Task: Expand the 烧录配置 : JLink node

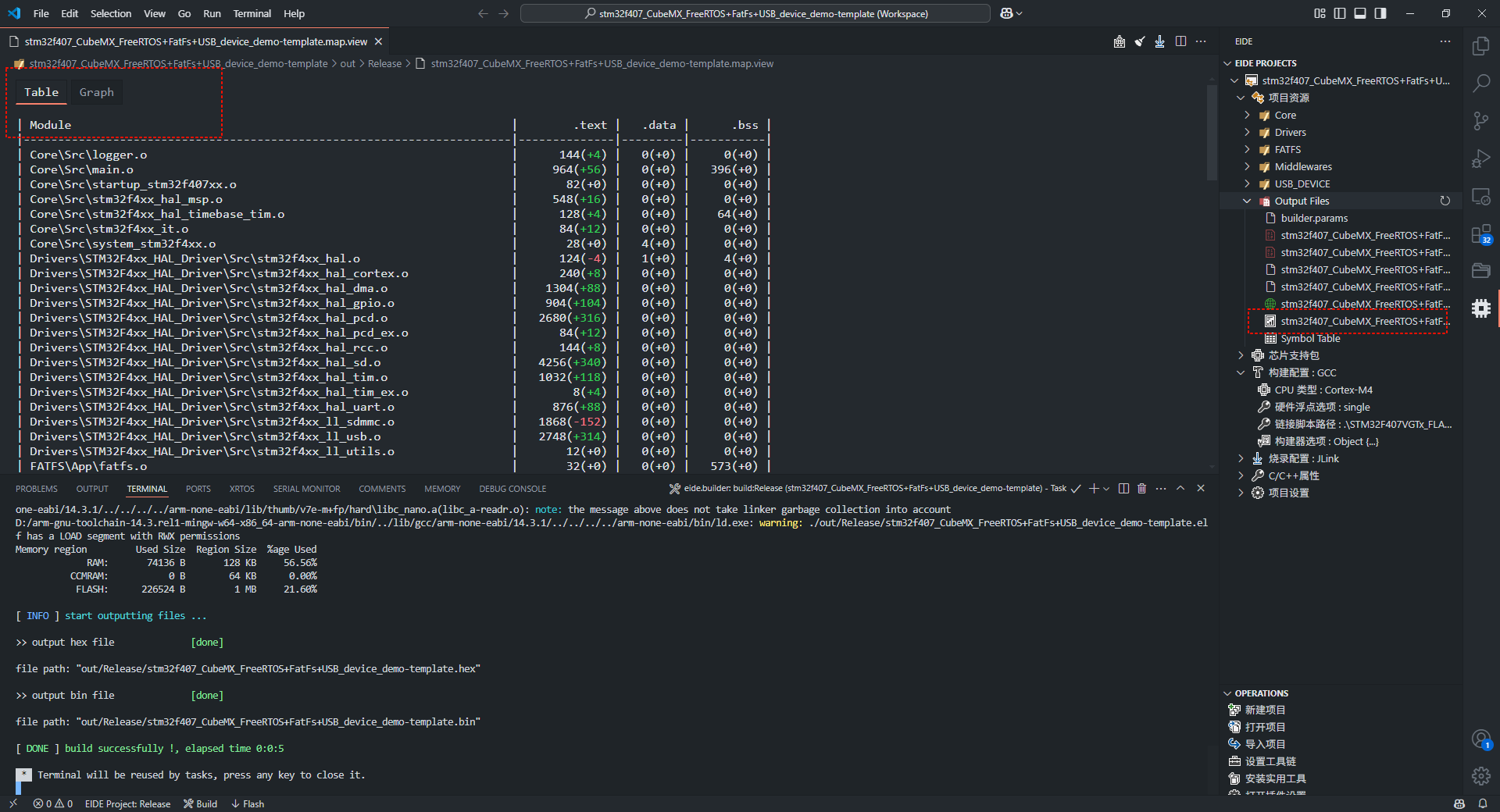Action: tap(1241, 458)
